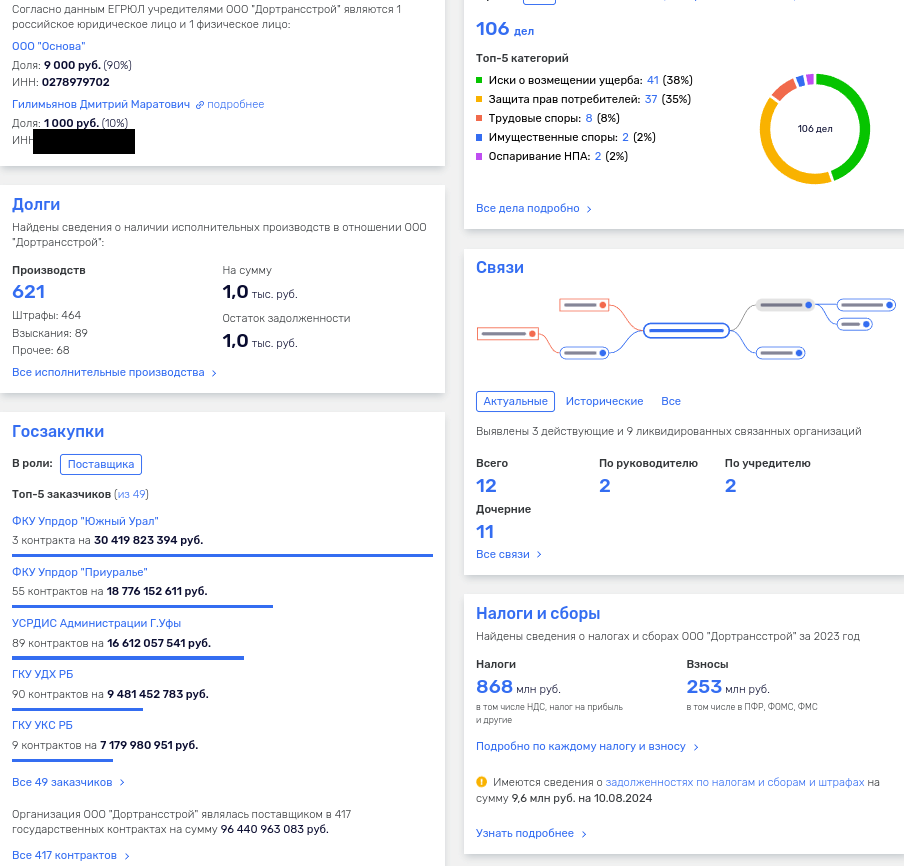The image size is (904, 866).
Task: Open the Долги section heading
Action: 36,204
